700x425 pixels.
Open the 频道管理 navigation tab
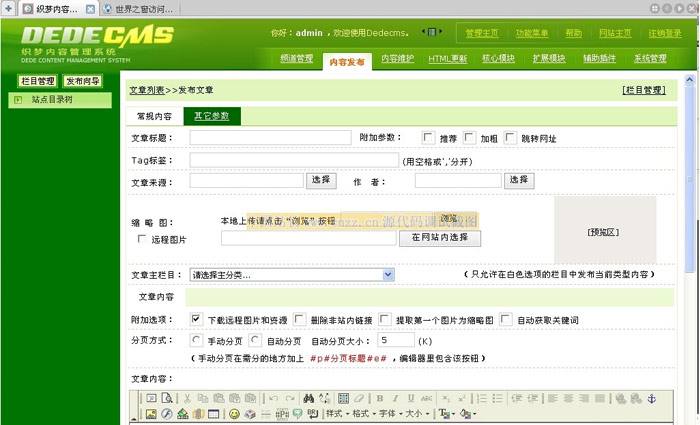click(x=296, y=58)
